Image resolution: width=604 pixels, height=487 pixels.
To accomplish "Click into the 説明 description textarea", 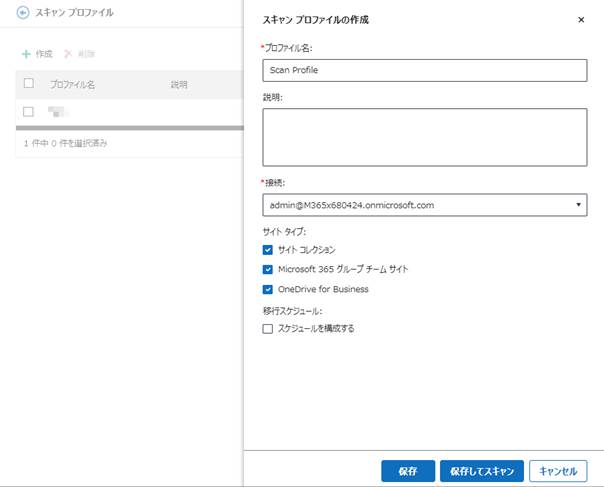I will 425,137.
